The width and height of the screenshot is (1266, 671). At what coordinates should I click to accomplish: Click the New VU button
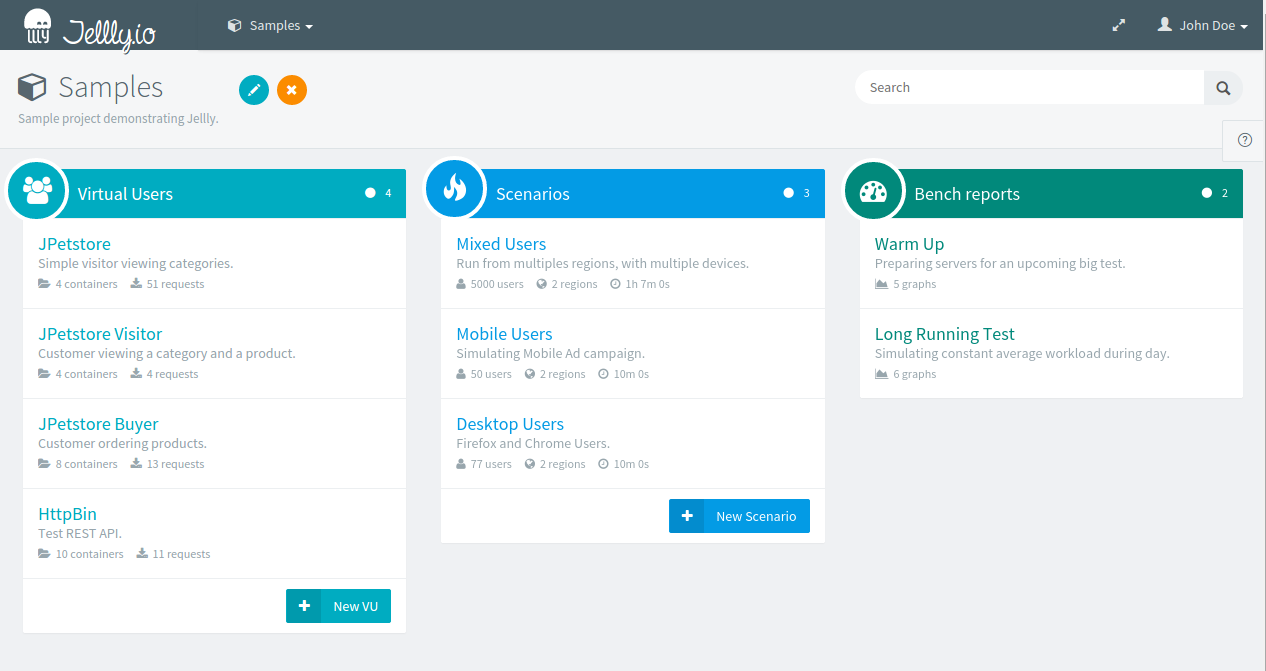coord(338,606)
